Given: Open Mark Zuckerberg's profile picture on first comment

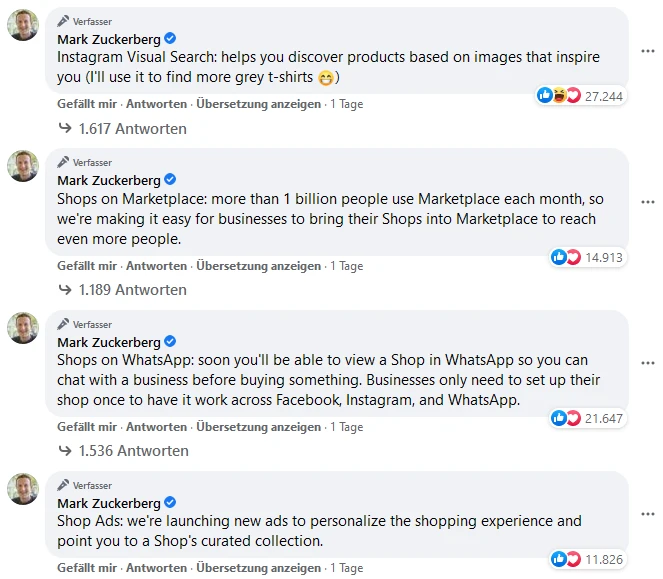Looking at the screenshot, I should click(x=23, y=25).
